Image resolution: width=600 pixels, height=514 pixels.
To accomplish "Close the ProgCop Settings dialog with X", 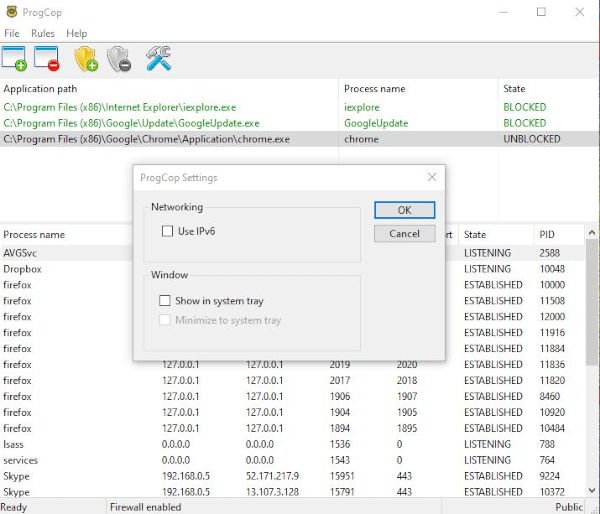I will (x=432, y=177).
